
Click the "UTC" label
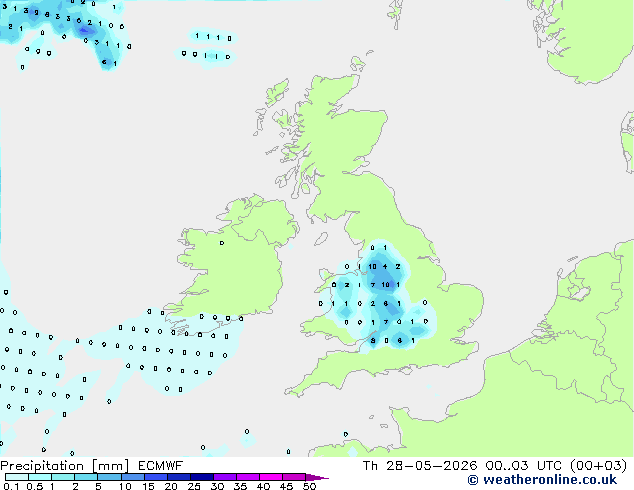click(549, 466)
